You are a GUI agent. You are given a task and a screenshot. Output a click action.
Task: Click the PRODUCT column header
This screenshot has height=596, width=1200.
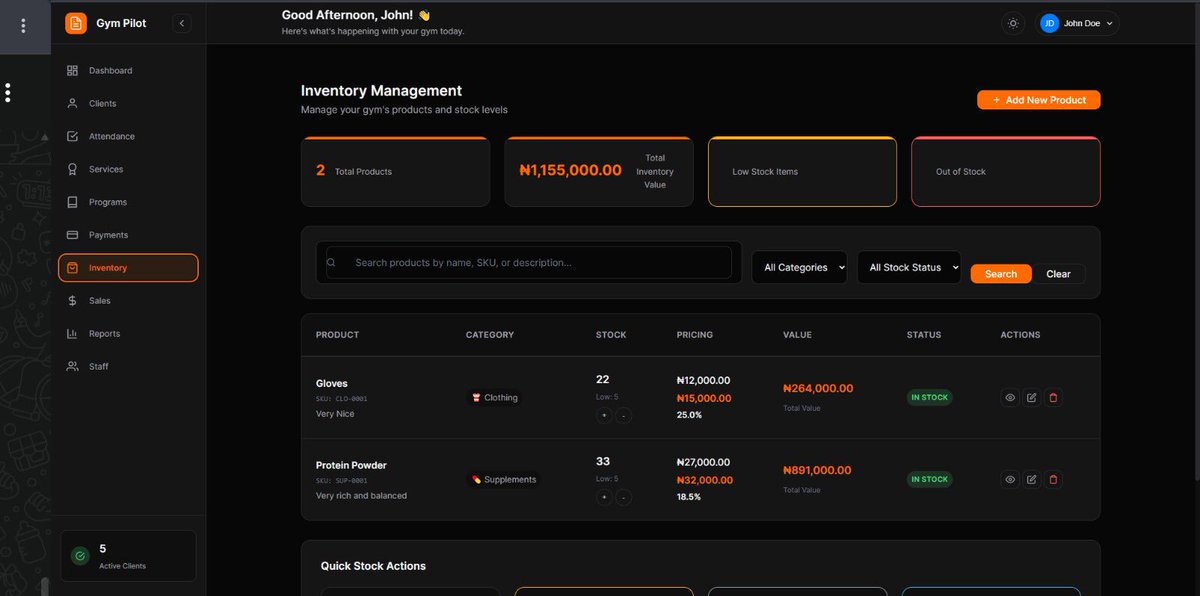click(337, 335)
